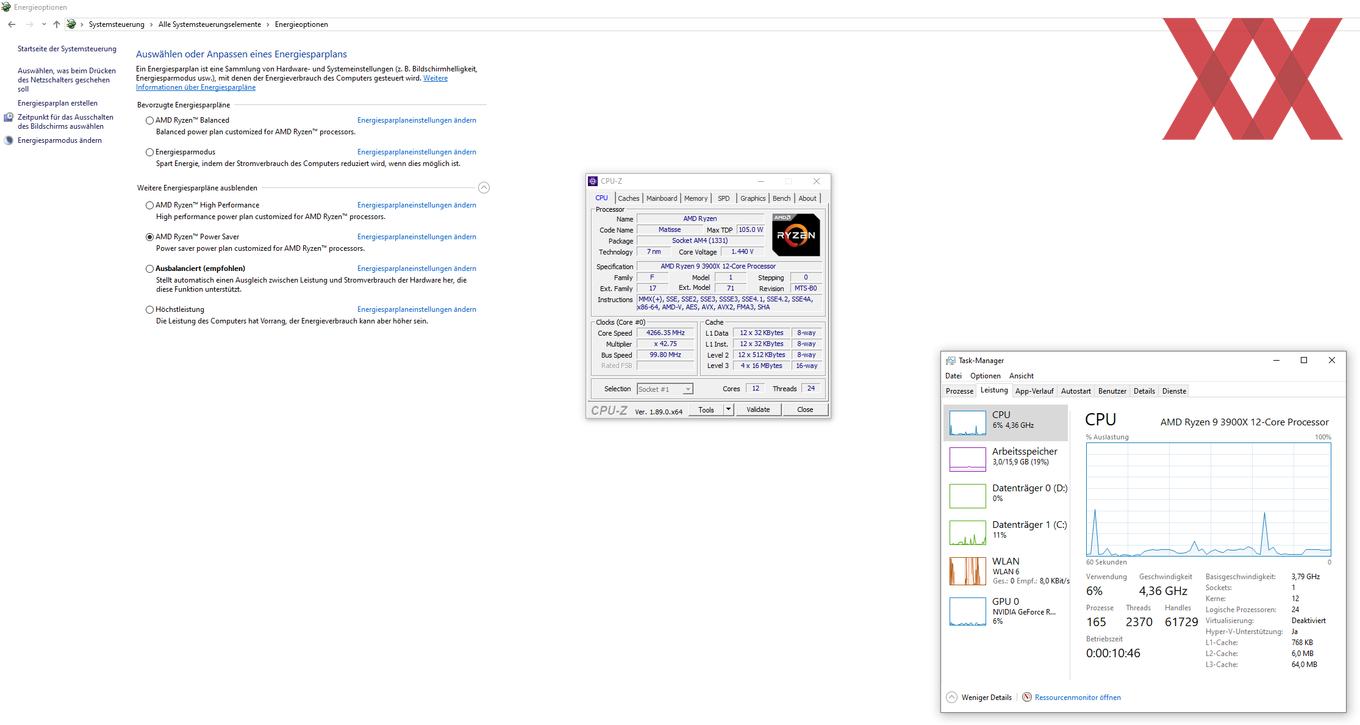Open recent locations dropdown arrow in address bar

pos(43,24)
